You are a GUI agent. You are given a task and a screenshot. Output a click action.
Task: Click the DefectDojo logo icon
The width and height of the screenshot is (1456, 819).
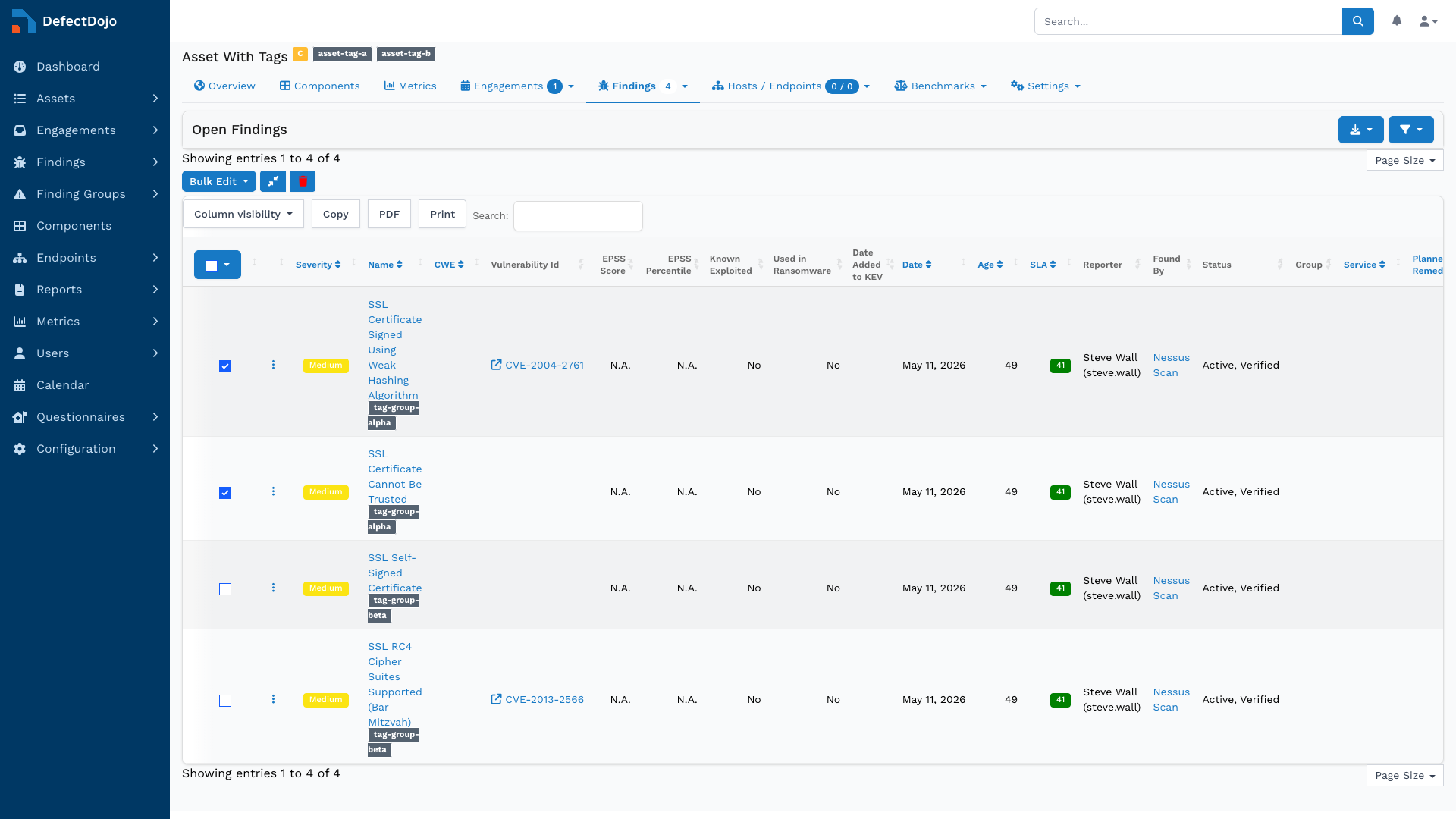[24, 21]
